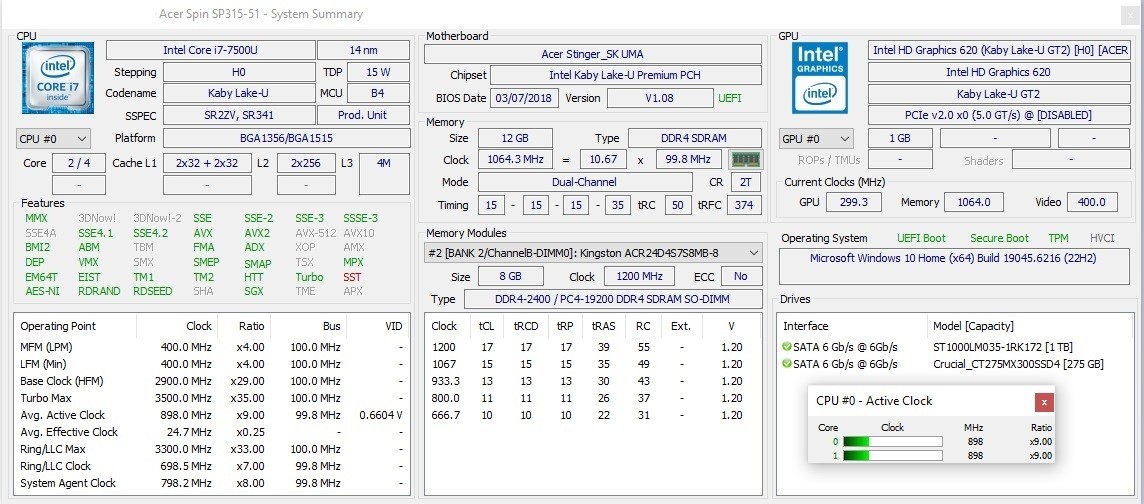Click the Secure Boot label

pyautogui.click(x=999, y=239)
